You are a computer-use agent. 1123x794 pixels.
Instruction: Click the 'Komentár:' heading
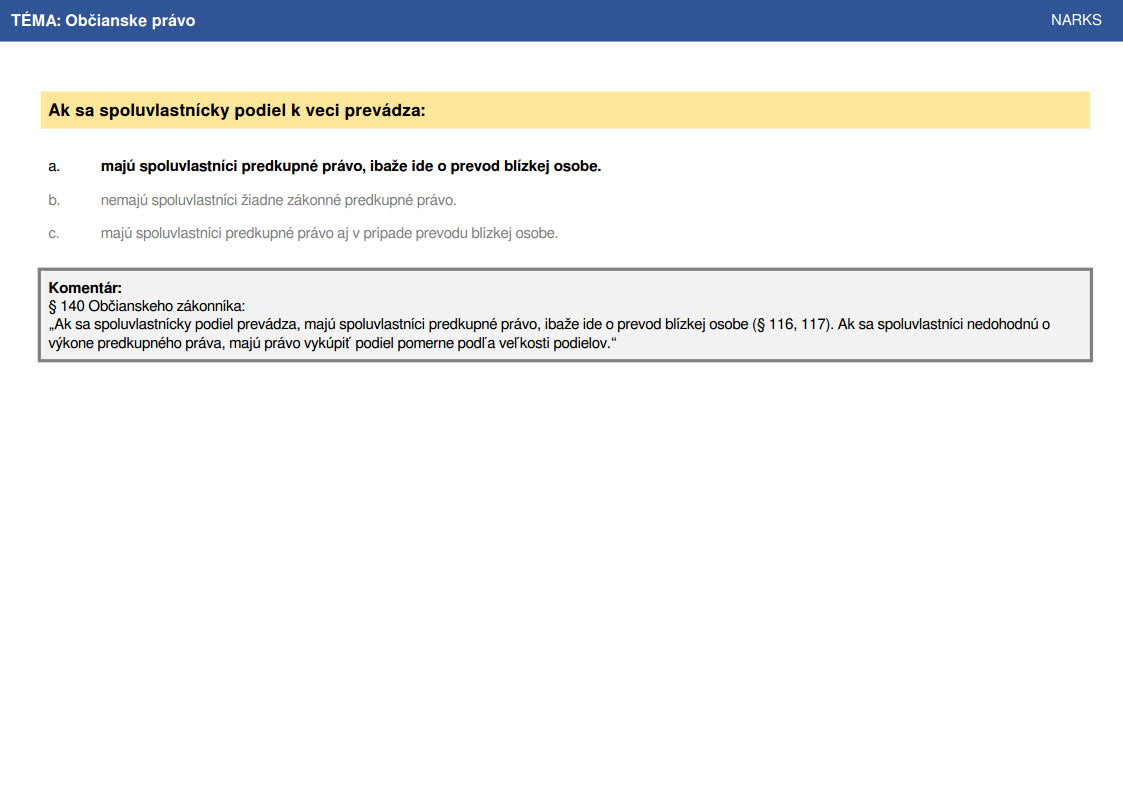(x=85, y=288)
